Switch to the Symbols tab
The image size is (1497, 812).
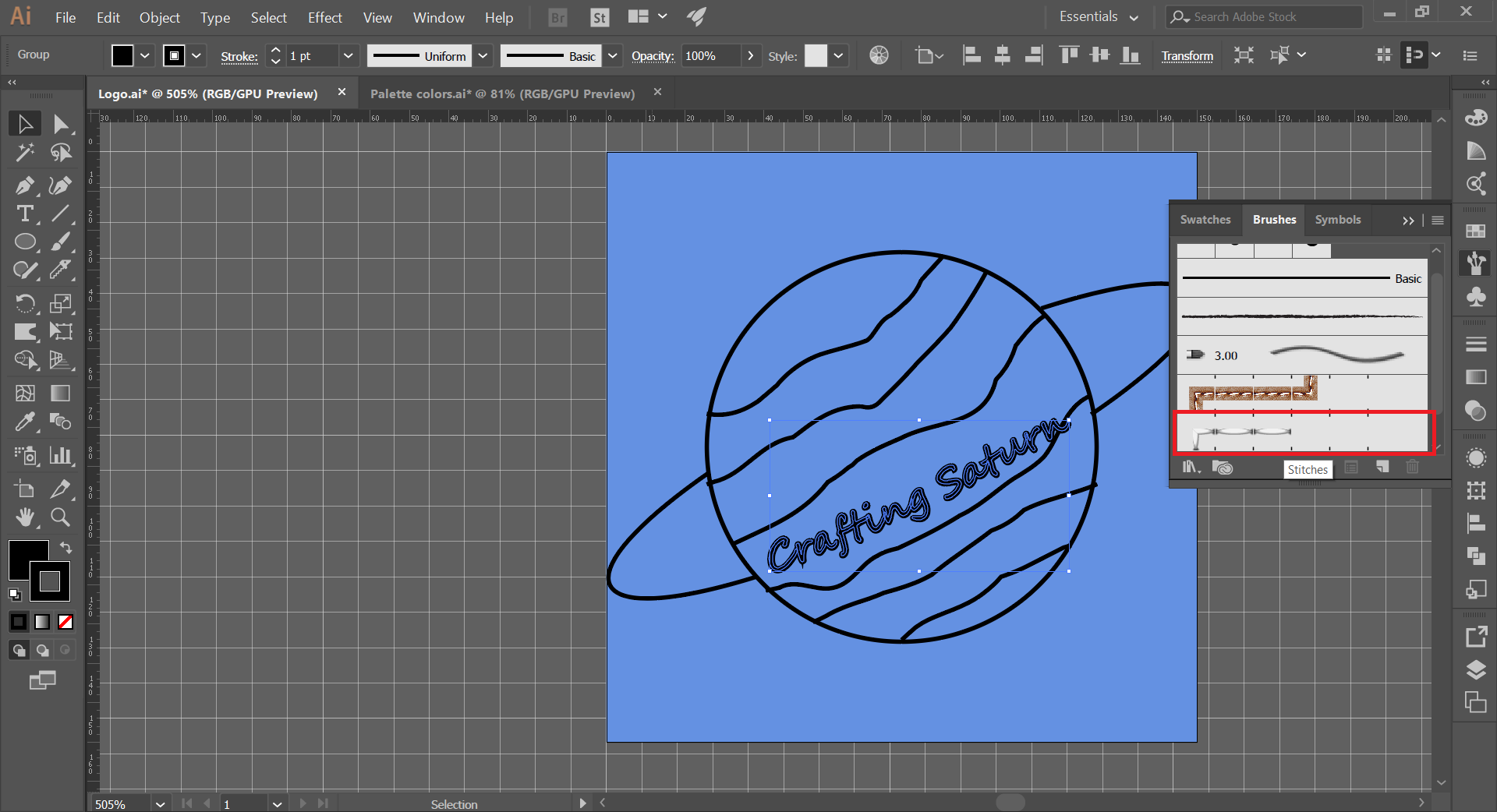tap(1337, 220)
